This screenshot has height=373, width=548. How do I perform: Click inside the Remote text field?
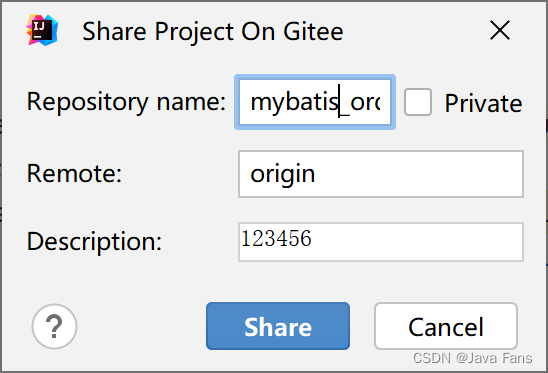pyautogui.click(x=381, y=174)
